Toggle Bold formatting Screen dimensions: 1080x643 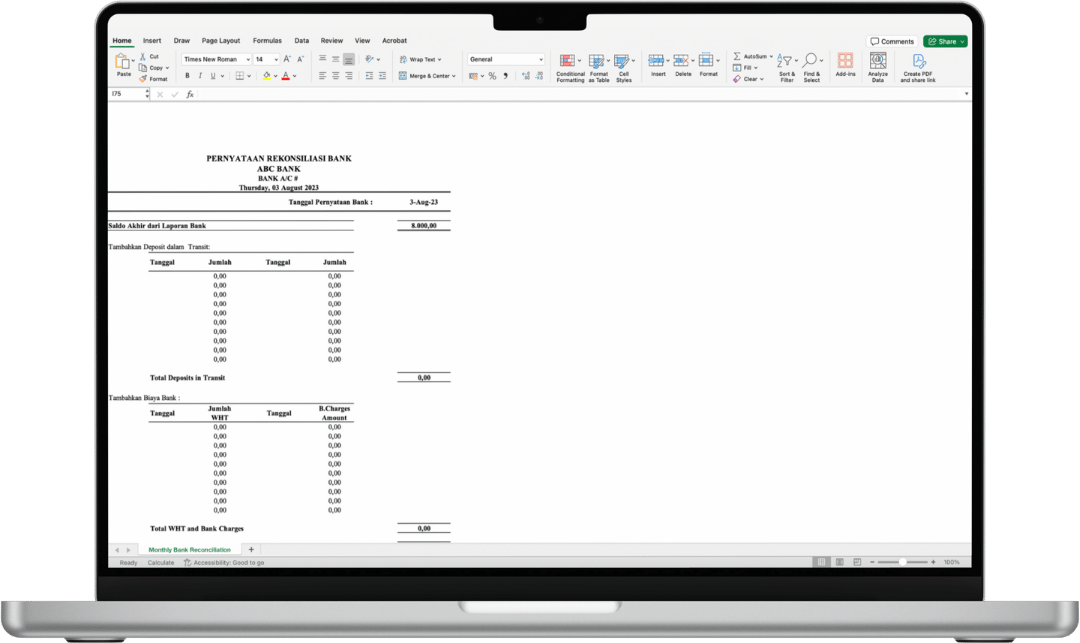click(187, 76)
